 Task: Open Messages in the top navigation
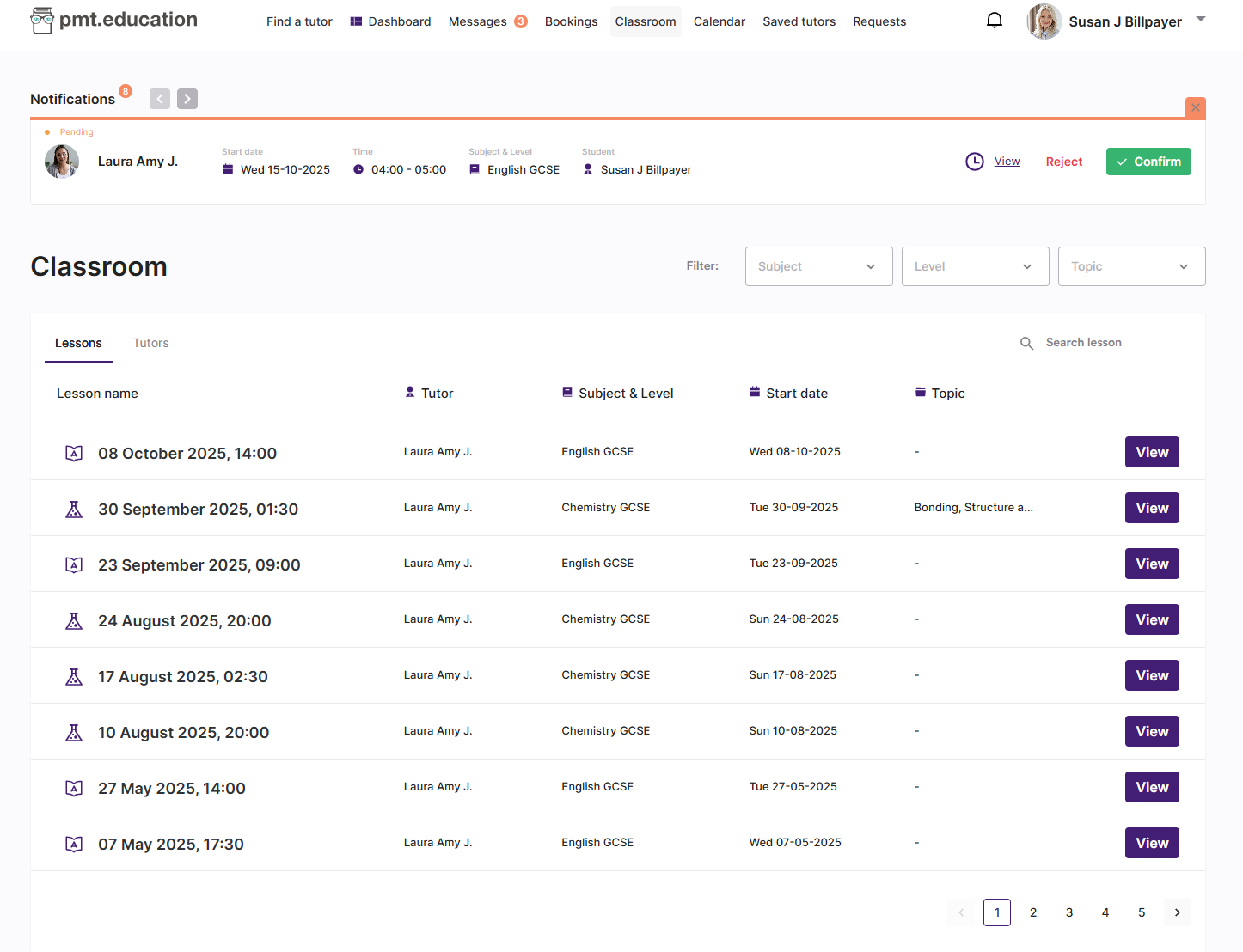click(x=478, y=21)
